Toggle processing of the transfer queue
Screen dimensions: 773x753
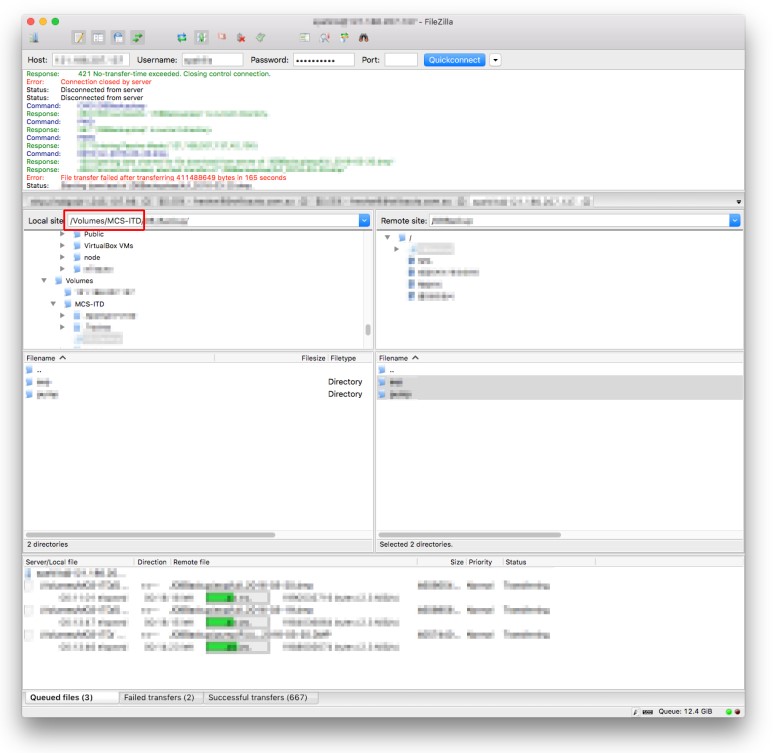202,37
